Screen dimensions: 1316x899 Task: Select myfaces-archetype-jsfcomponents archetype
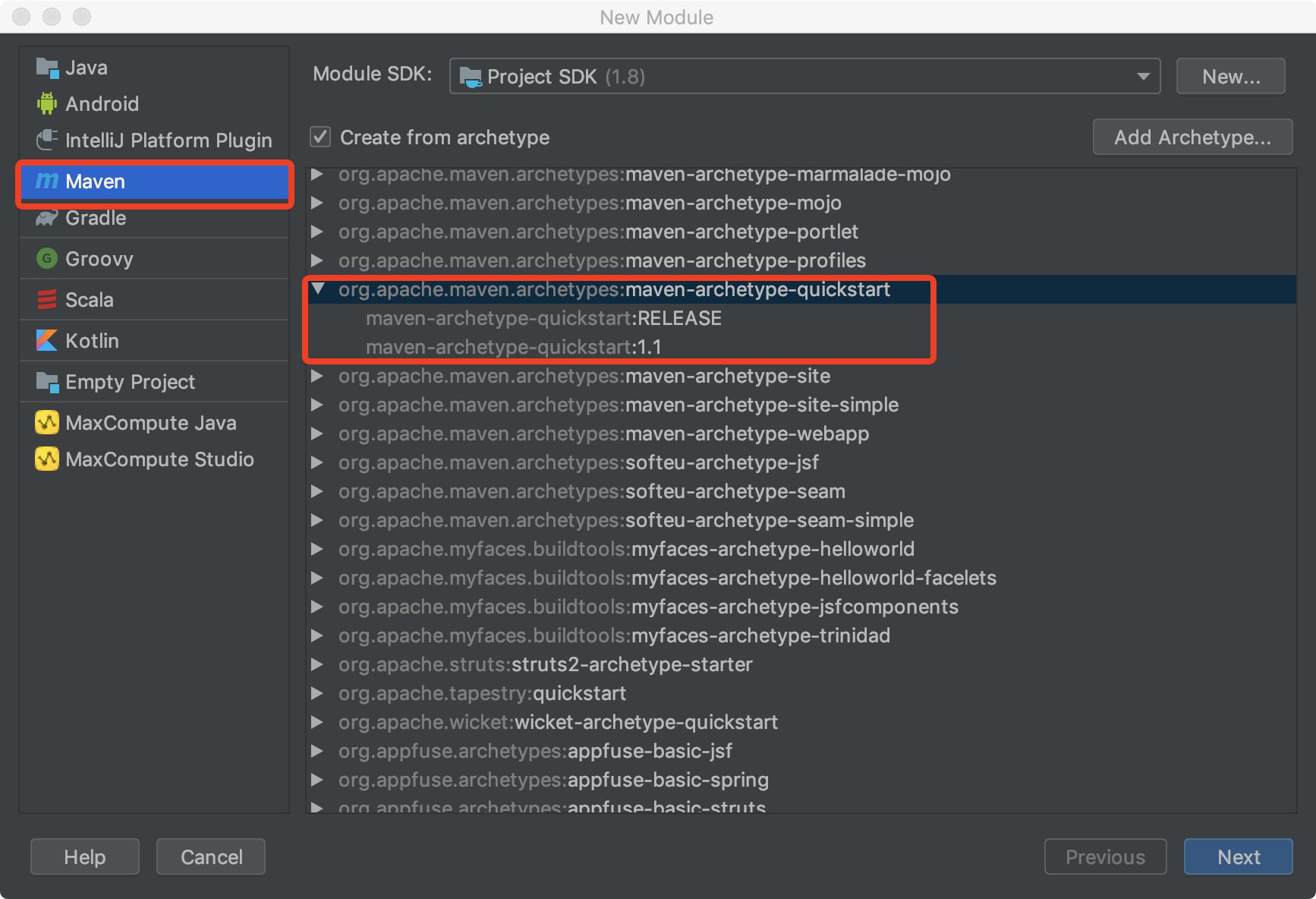pyautogui.click(x=648, y=607)
